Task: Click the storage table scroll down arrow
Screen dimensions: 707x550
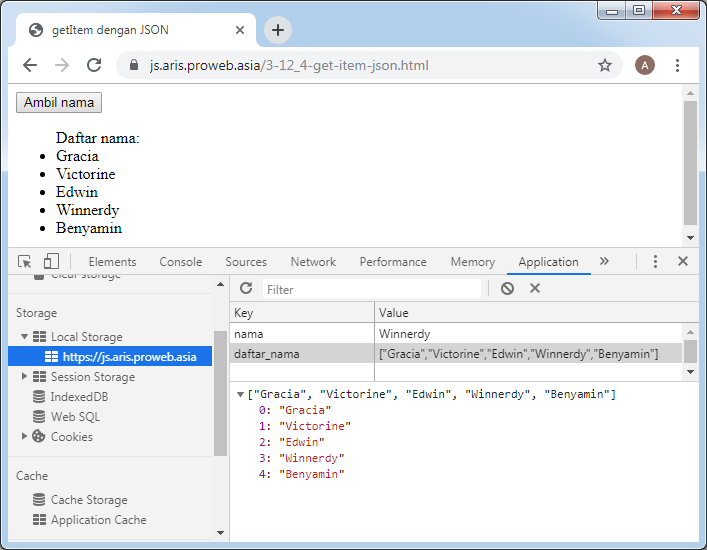Action: point(690,372)
